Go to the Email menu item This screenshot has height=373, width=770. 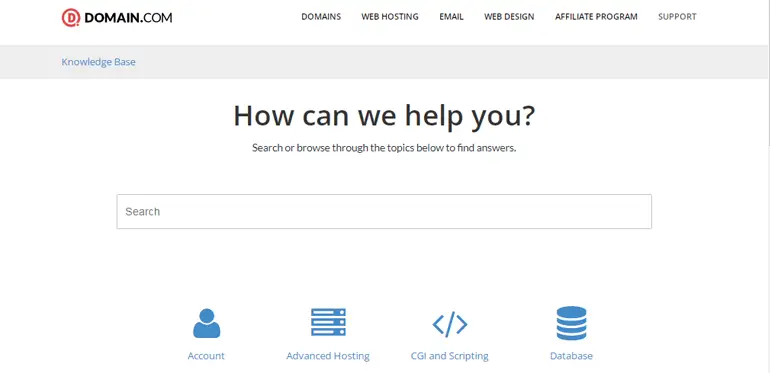click(451, 17)
